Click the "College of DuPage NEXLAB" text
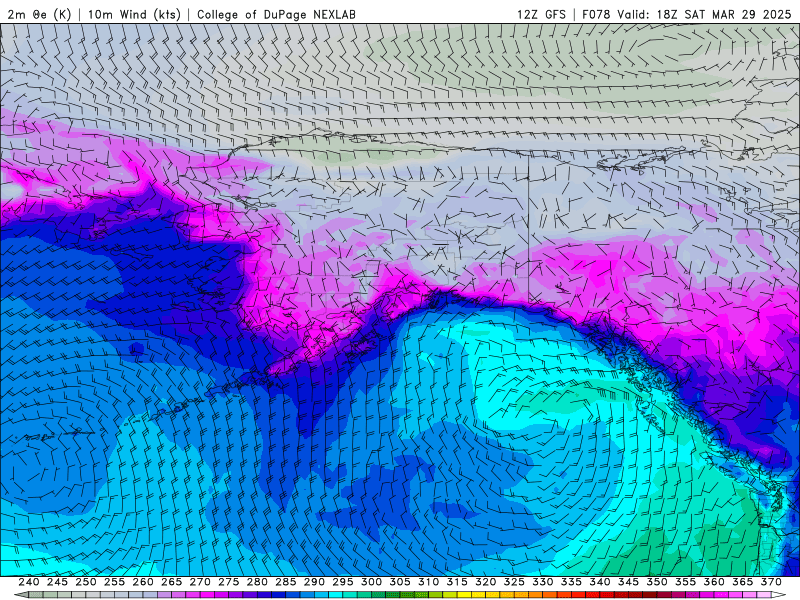This screenshot has height=600, width=800. coord(277,14)
